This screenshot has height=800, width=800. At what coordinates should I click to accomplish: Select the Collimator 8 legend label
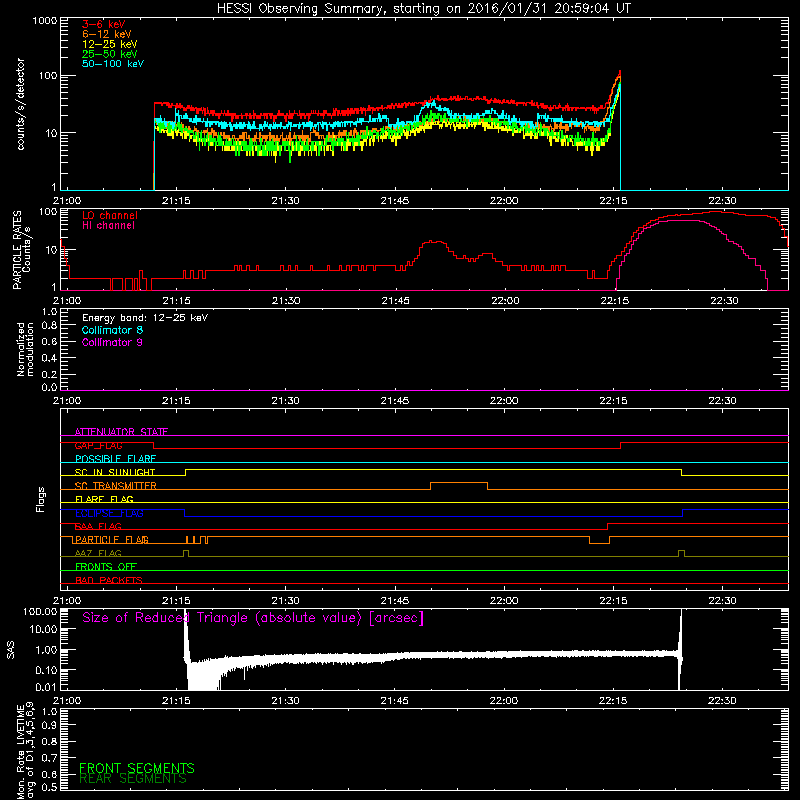pyautogui.click(x=112, y=330)
